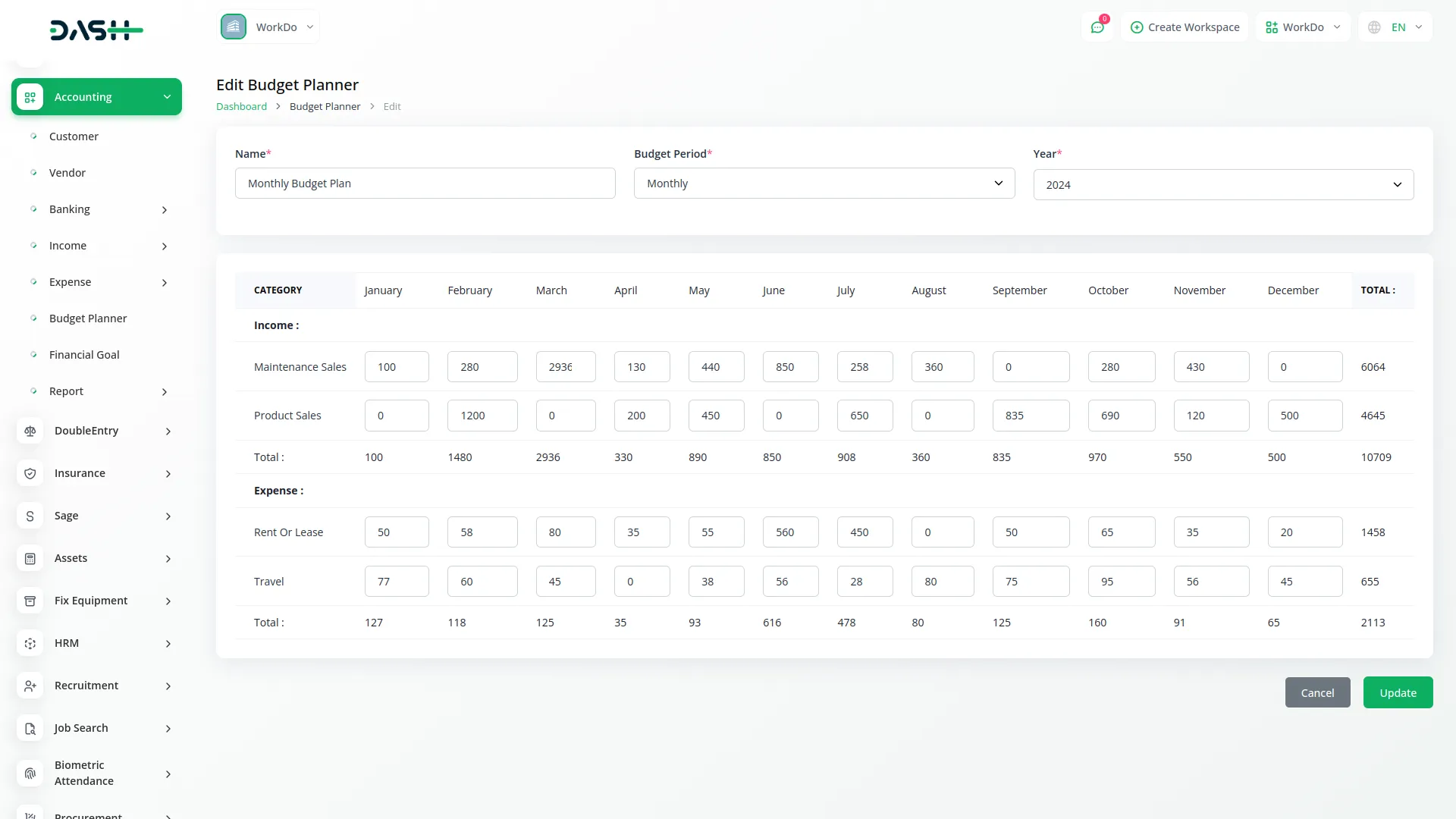The image size is (1456, 819).
Task: Click the HRM module icon
Action: click(30, 643)
